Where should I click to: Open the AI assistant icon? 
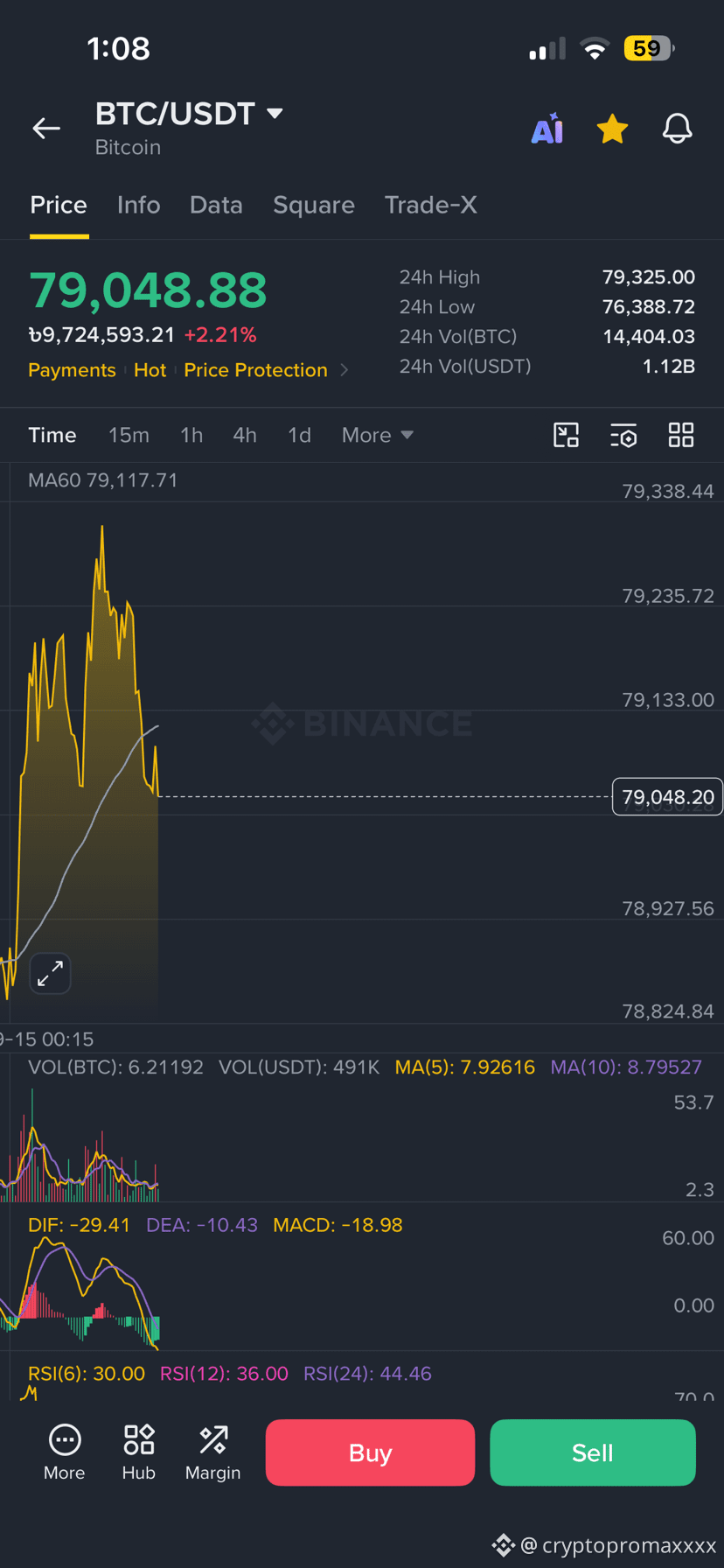click(x=548, y=129)
